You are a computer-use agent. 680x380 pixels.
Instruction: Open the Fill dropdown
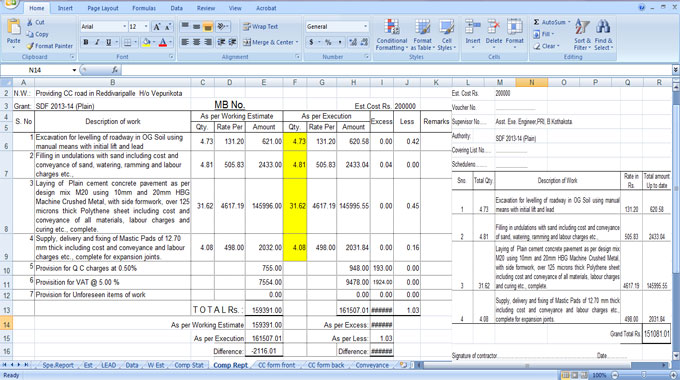pos(545,34)
